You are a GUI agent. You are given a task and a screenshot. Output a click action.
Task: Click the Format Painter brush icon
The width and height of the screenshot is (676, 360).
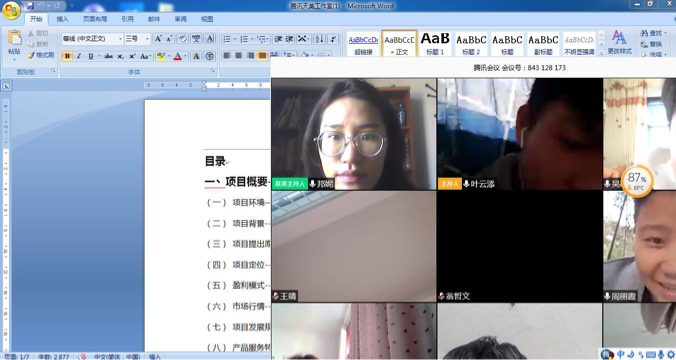point(31,55)
